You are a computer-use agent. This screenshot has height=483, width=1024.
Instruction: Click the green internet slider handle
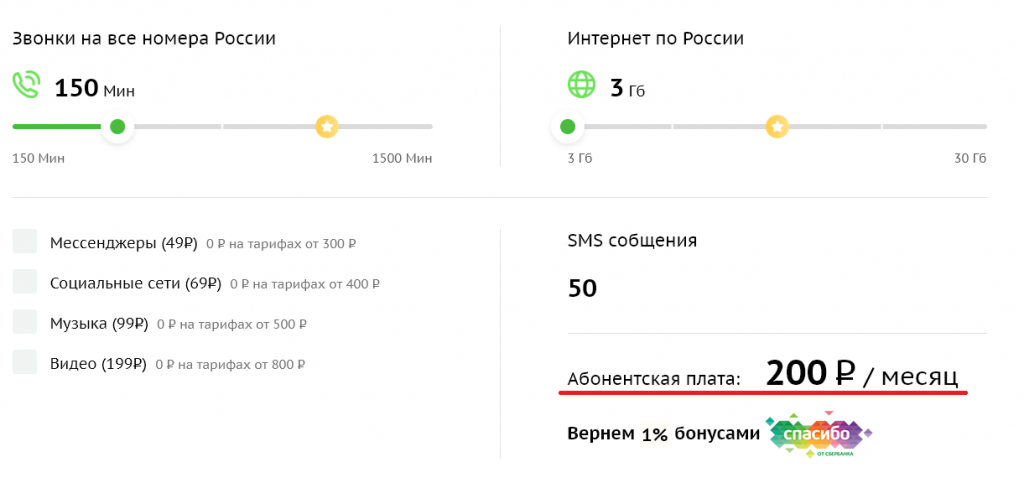pyautogui.click(x=568, y=127)
